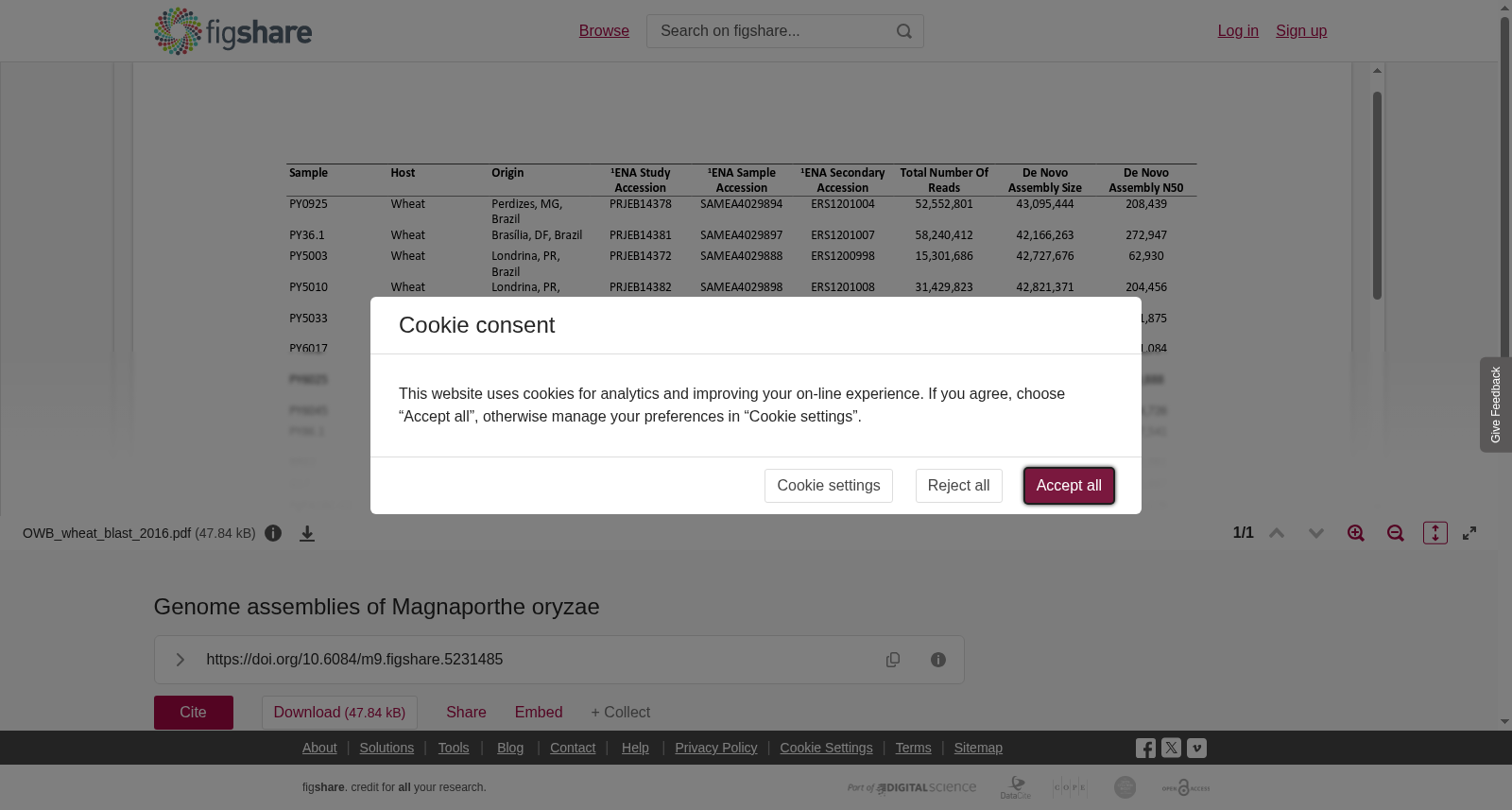Click the 1/1 page indicator
1512x810 pixels.
point(1244,533)
